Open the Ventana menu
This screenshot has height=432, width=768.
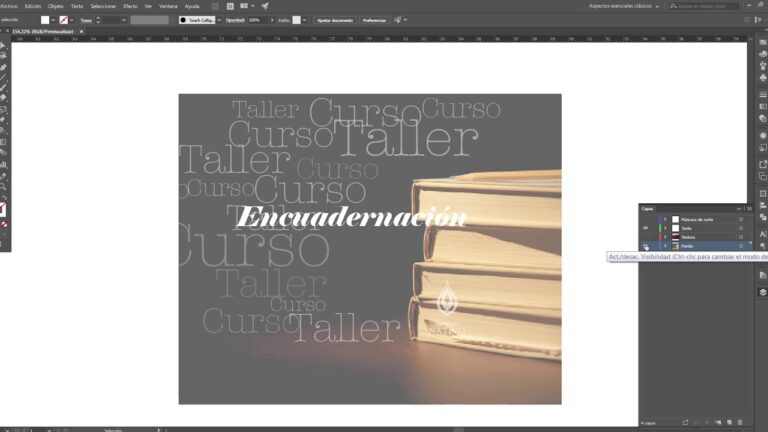pos(168,6)
